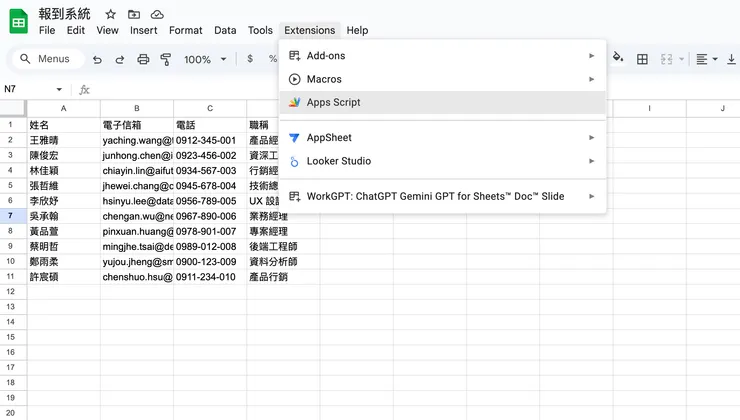Expand the horizontal align dropdown arrow
Image resolution: width=740 pixels, height=420 pixels.
[x=715, y=59]
